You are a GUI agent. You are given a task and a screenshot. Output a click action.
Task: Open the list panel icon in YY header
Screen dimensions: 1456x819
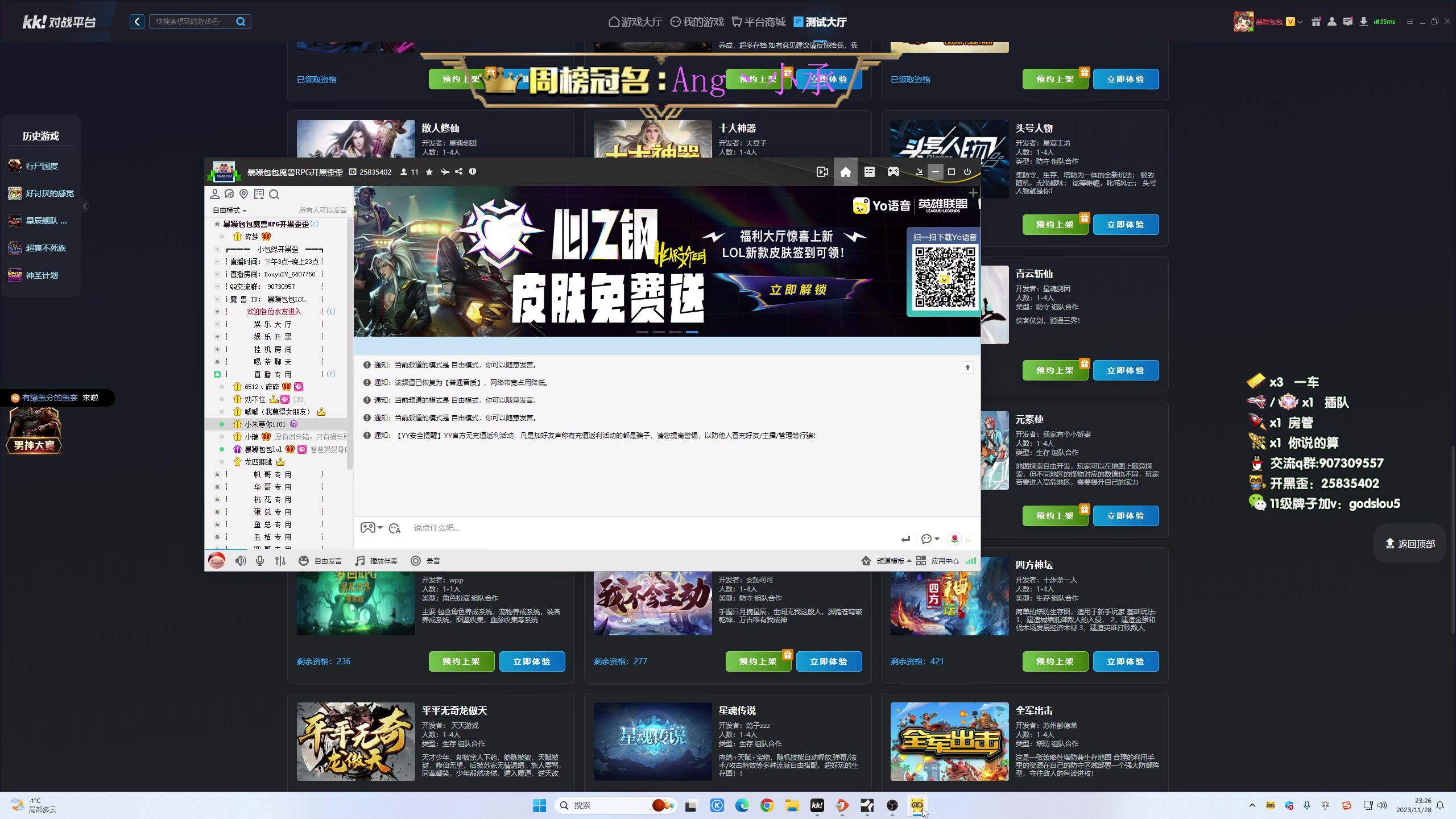point(870,172)
